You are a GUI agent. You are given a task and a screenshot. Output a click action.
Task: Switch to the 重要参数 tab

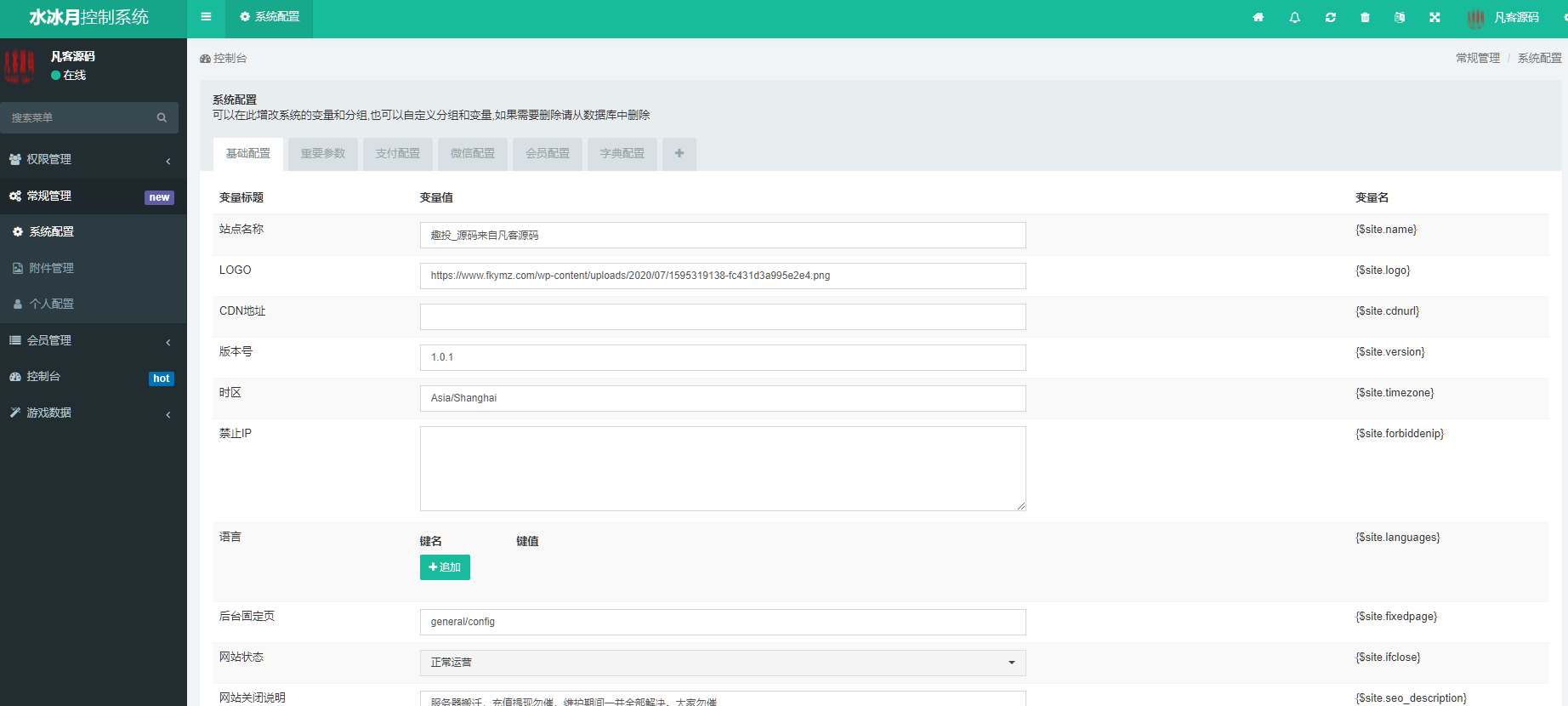[323, 154]
